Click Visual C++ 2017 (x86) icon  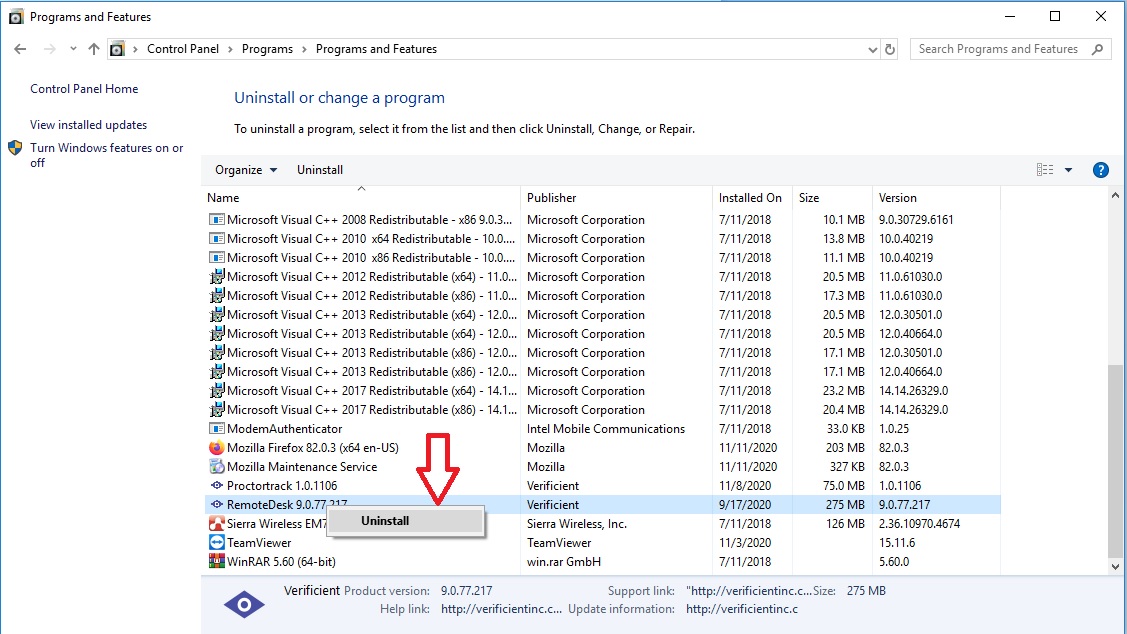[216, 410]
